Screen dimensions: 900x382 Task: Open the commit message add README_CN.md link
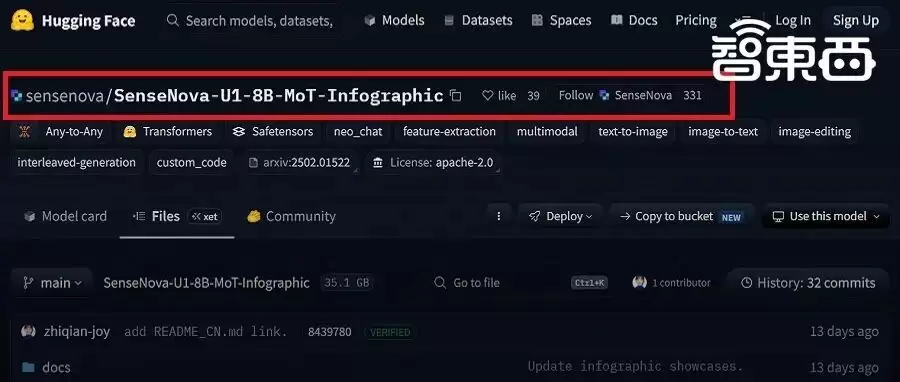click(x=206, y=332)
